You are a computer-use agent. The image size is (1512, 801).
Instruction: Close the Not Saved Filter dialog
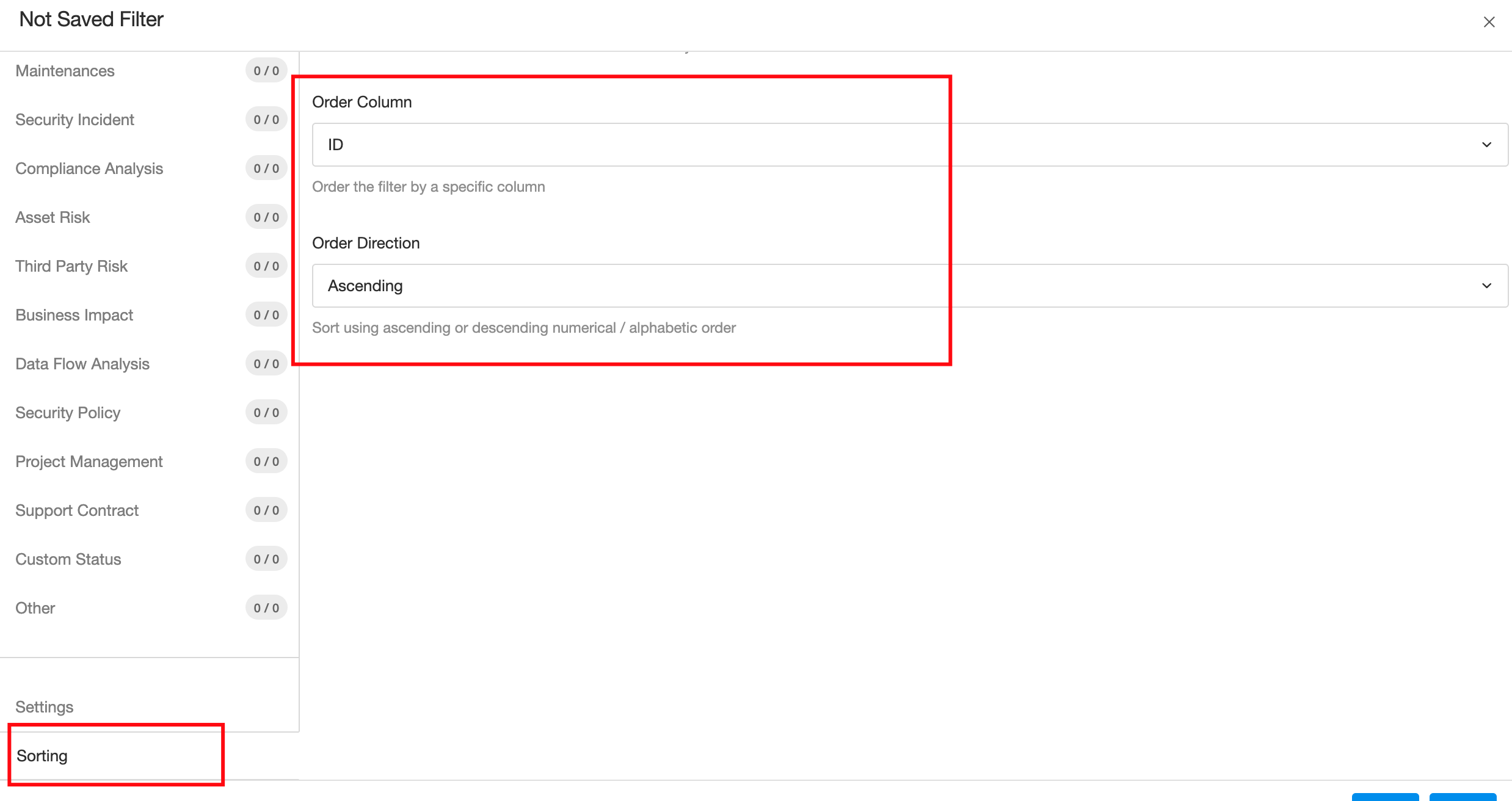coord(1489,22)
